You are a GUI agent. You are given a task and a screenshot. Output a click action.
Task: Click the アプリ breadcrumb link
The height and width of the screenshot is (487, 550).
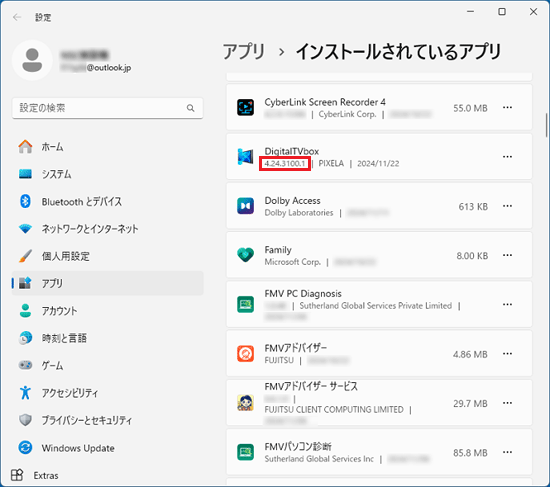tap(243, 52)
